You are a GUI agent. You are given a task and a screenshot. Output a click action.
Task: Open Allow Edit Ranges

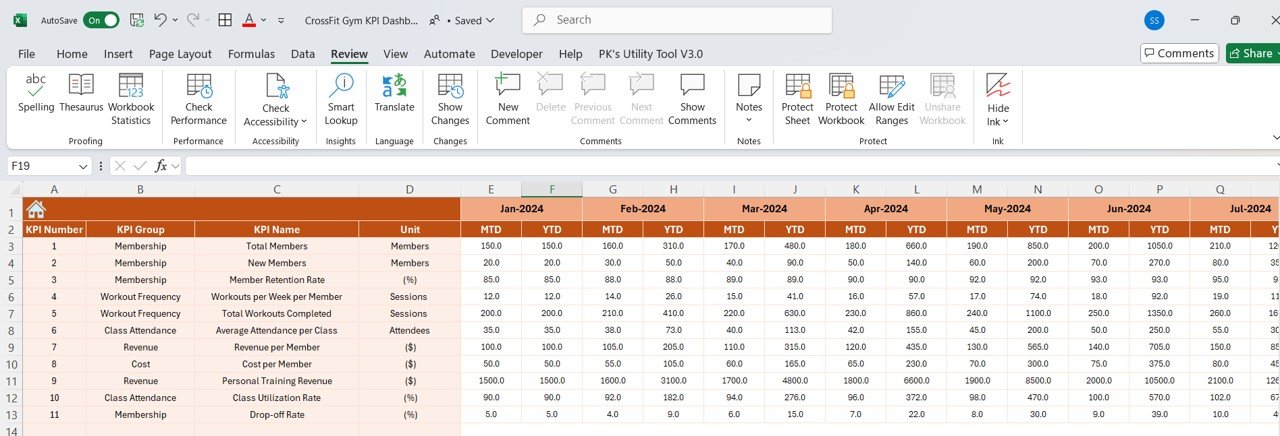click(x=891, y=99)
